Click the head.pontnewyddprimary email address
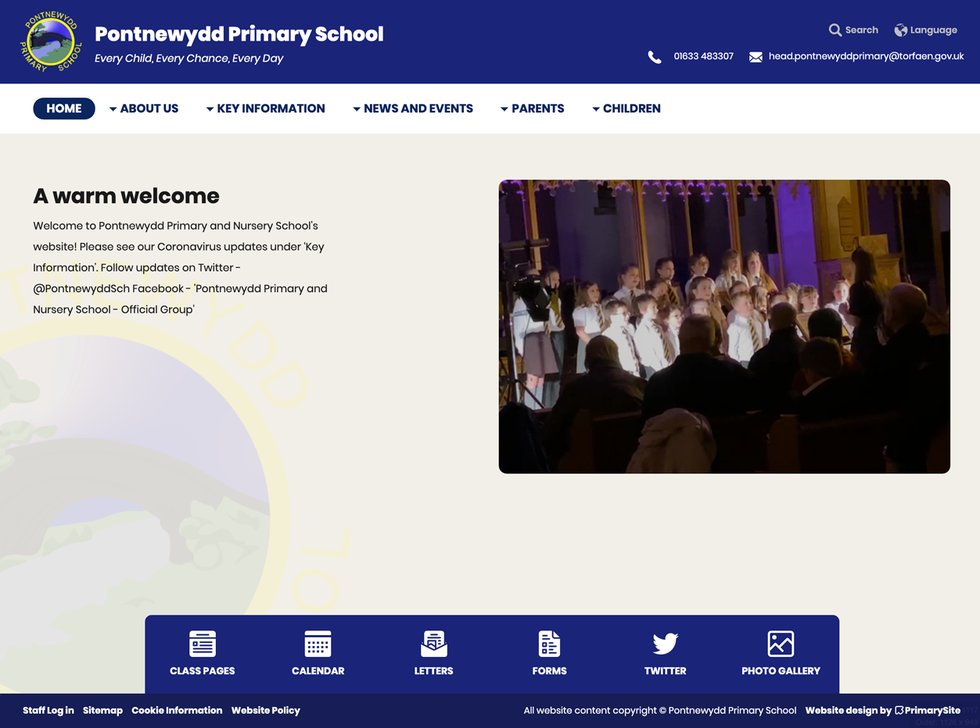 coord(866,56)
